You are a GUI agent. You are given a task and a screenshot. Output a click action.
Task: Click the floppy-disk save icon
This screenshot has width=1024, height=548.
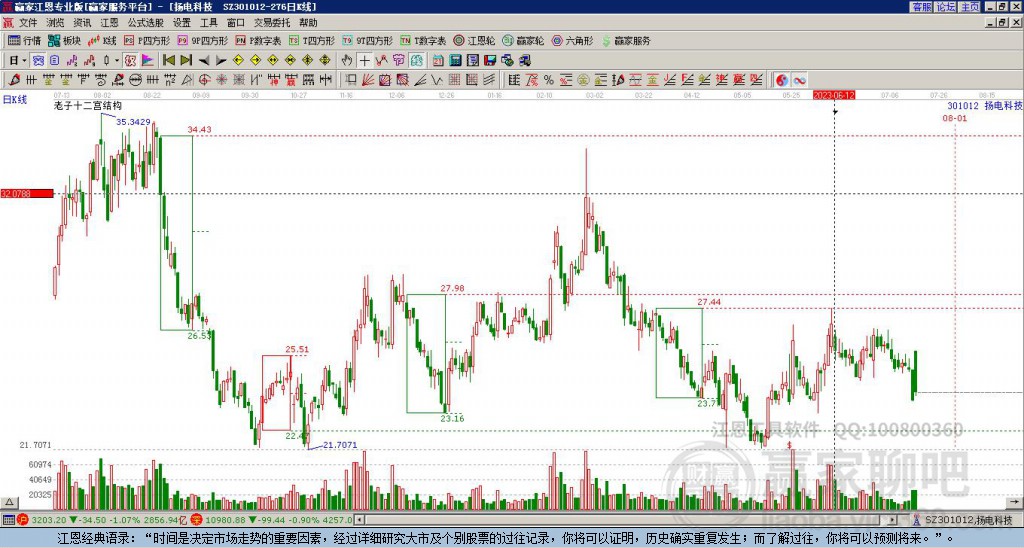490,60
